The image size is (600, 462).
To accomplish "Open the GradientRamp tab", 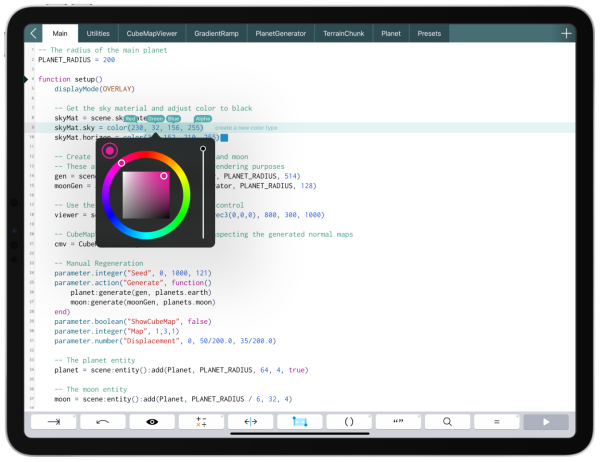I will 217,34.
